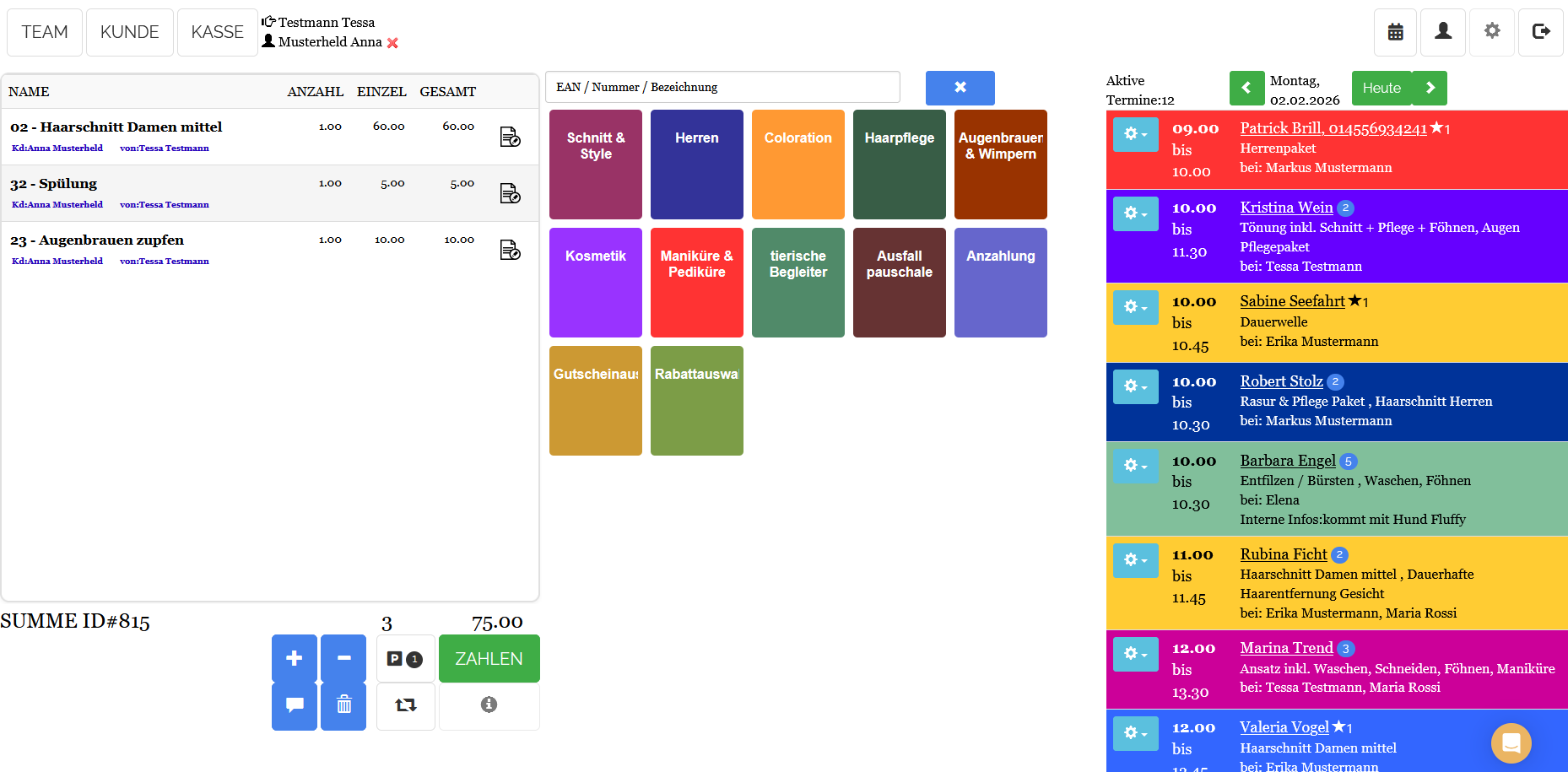Go to the next day with the right arrow
The height and width of the screenshot is (772, 1568).
[x=1430, y=88]
